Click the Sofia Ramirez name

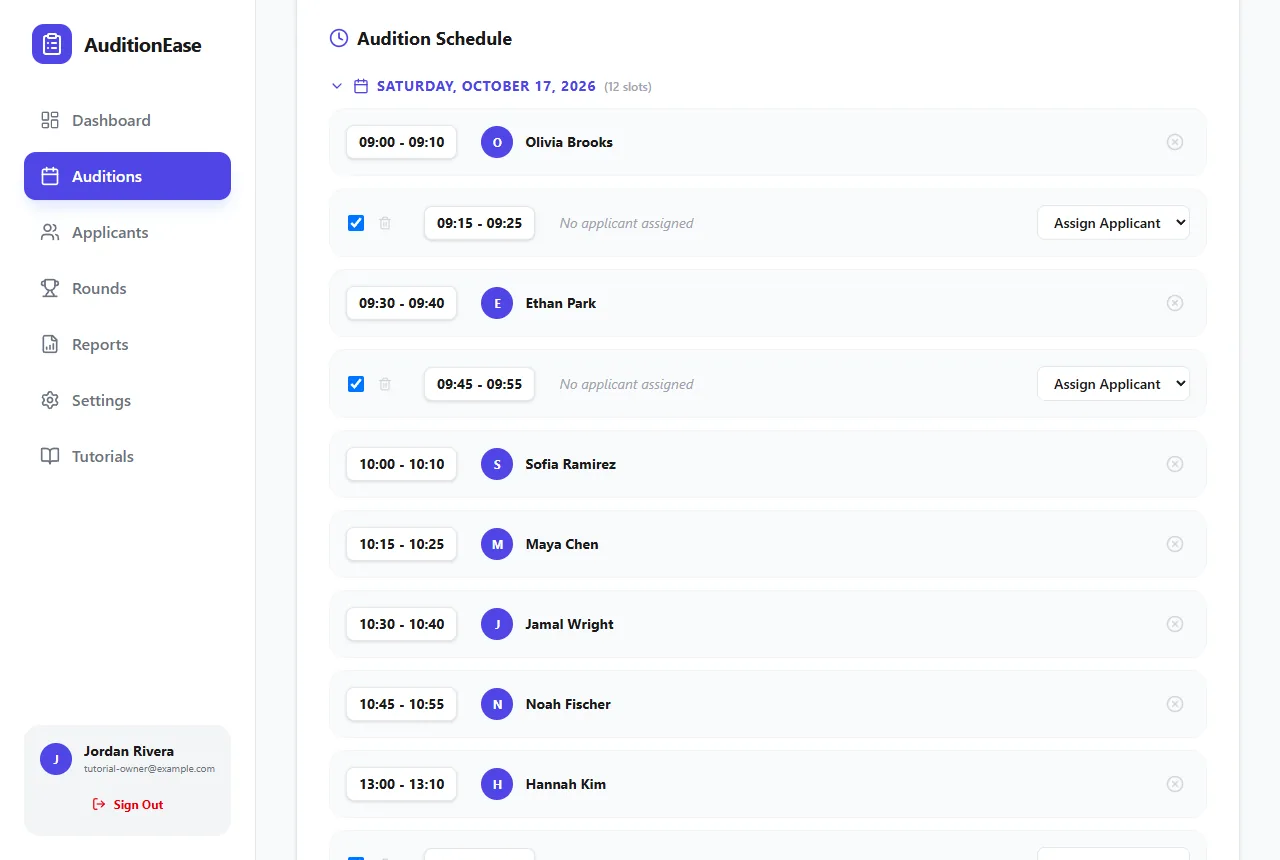pos(571,464)
